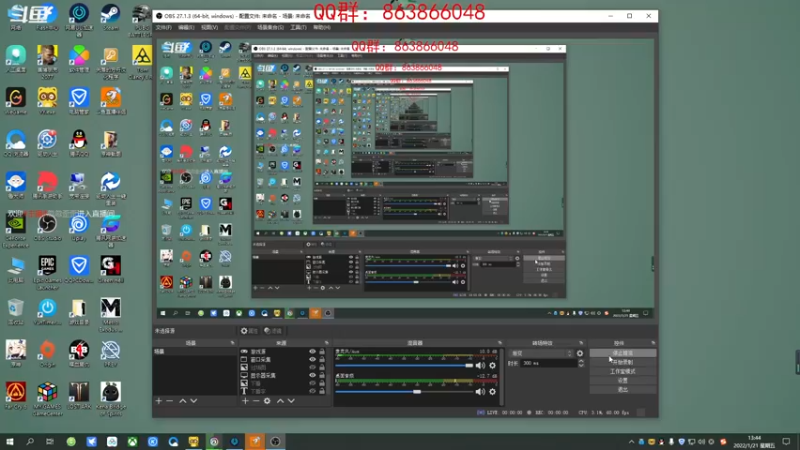Open microphone audio settings gear

[x=492, y=365]
